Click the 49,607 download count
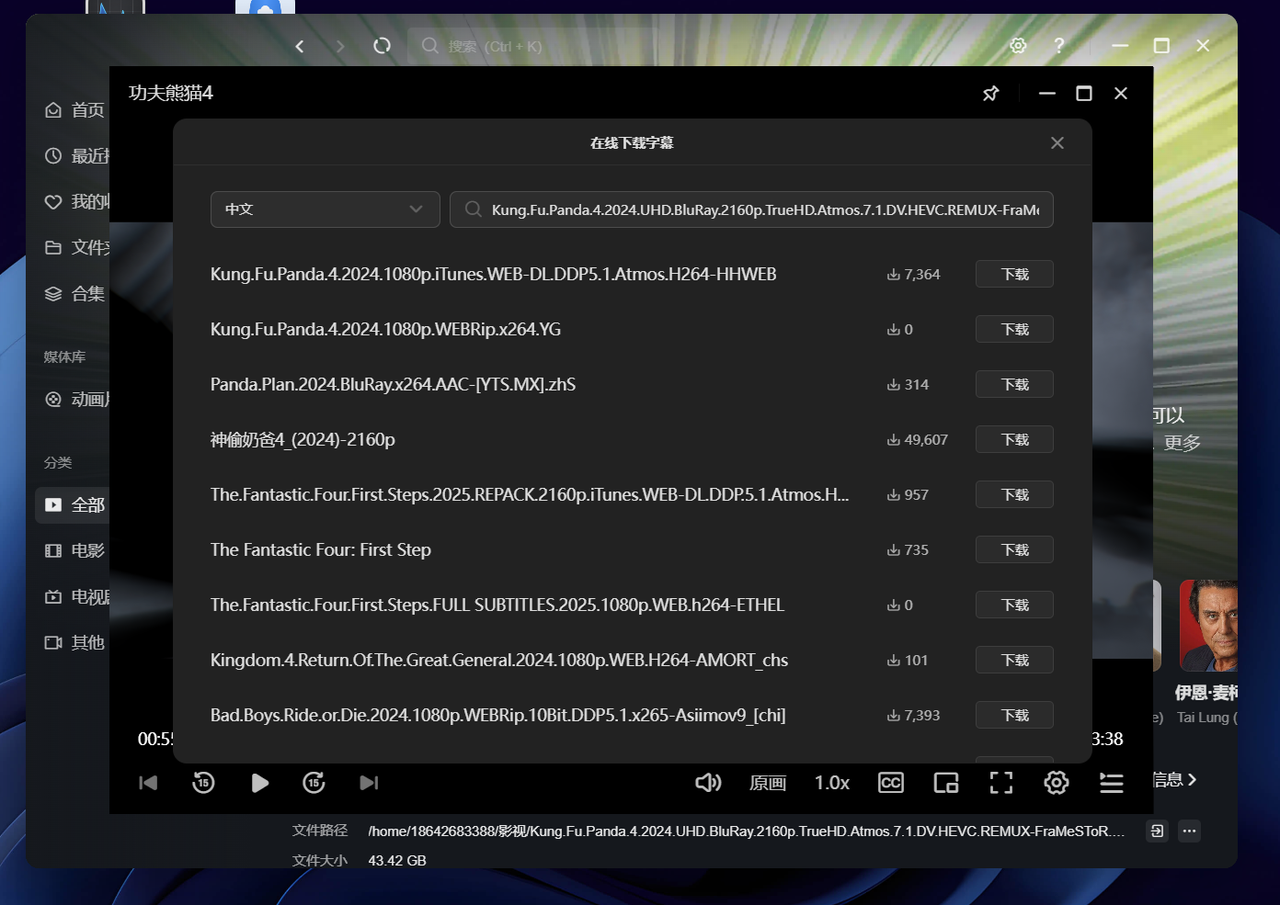Image resolution: width=1280 pixels, height=905 pixels. coord(917,439)
